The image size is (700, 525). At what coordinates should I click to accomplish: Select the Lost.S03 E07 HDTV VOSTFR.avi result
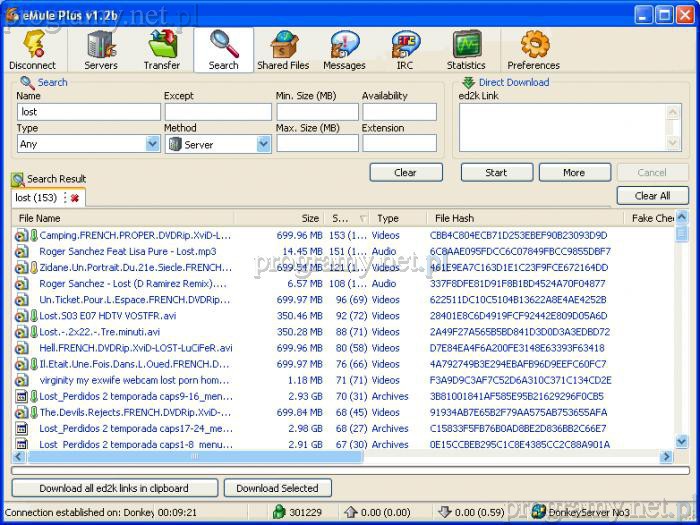point(107,315)
